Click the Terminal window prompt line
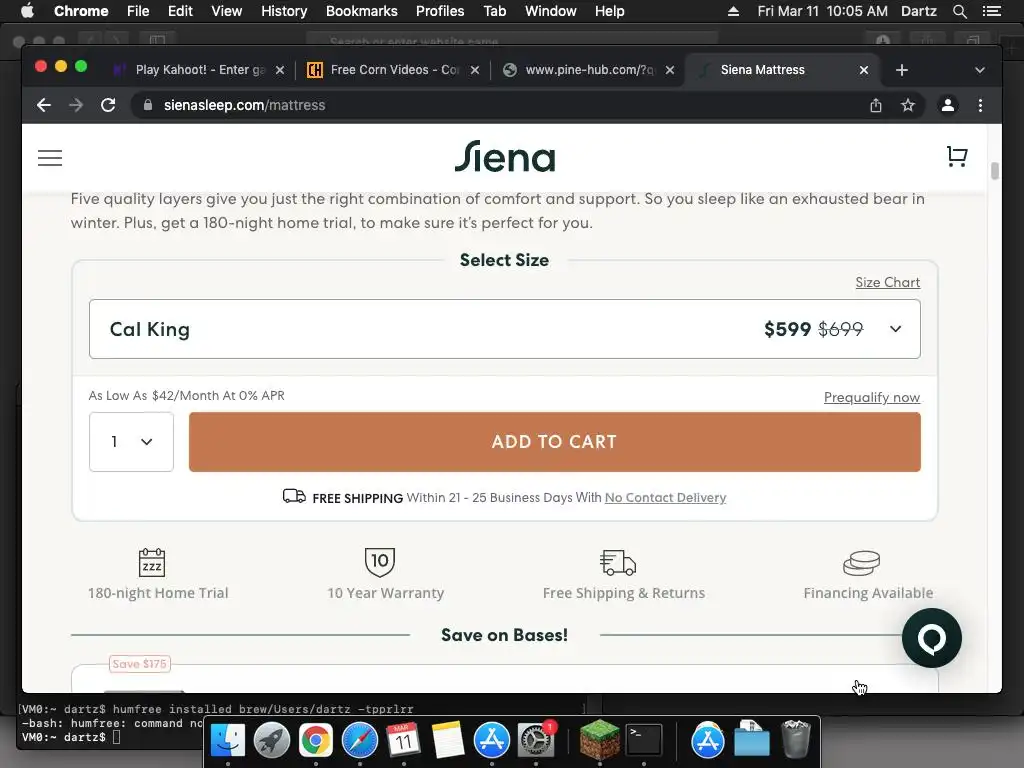Screen dimensions: 1024x768 pos(71,737)
